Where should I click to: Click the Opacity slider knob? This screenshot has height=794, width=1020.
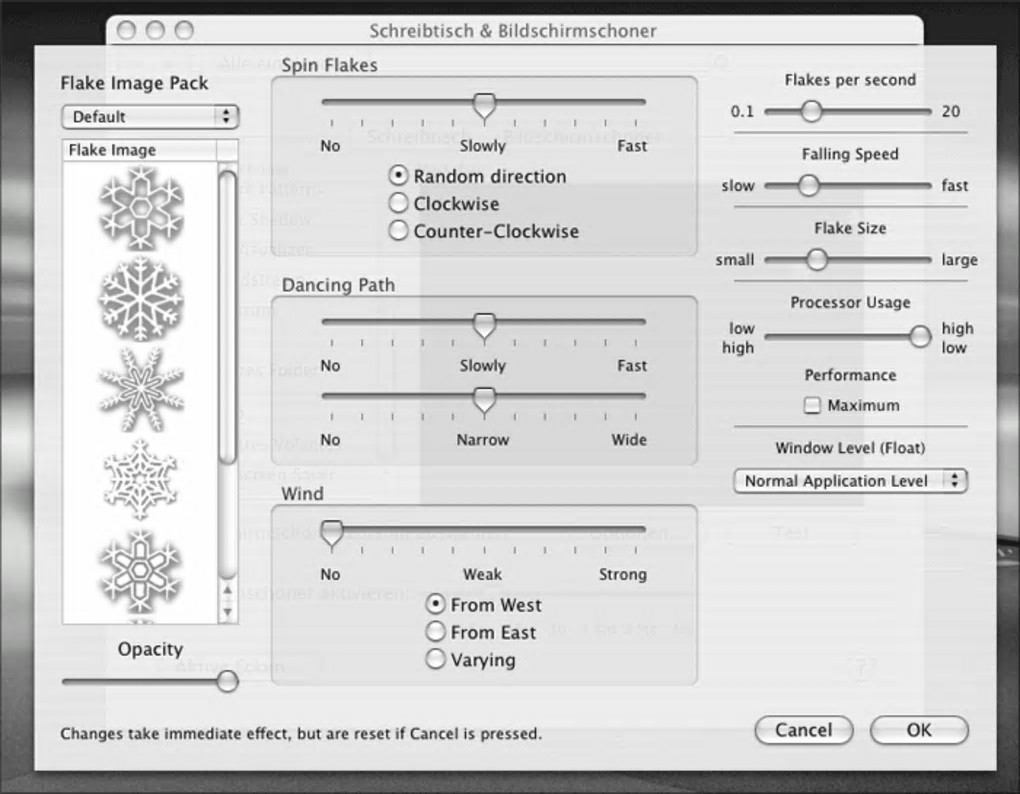(x=227, y=682)
